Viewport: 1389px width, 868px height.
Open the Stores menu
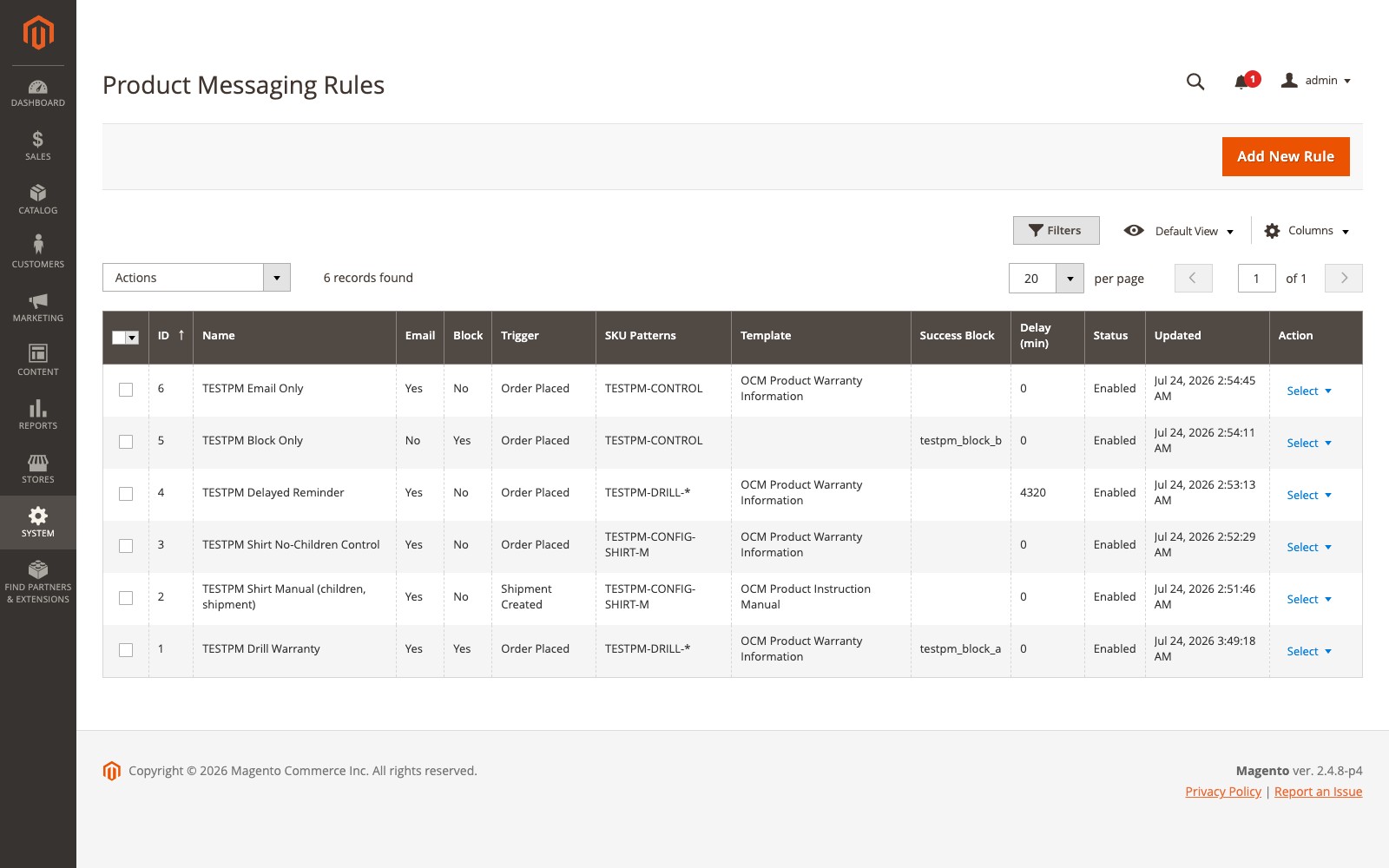[38, 469]
